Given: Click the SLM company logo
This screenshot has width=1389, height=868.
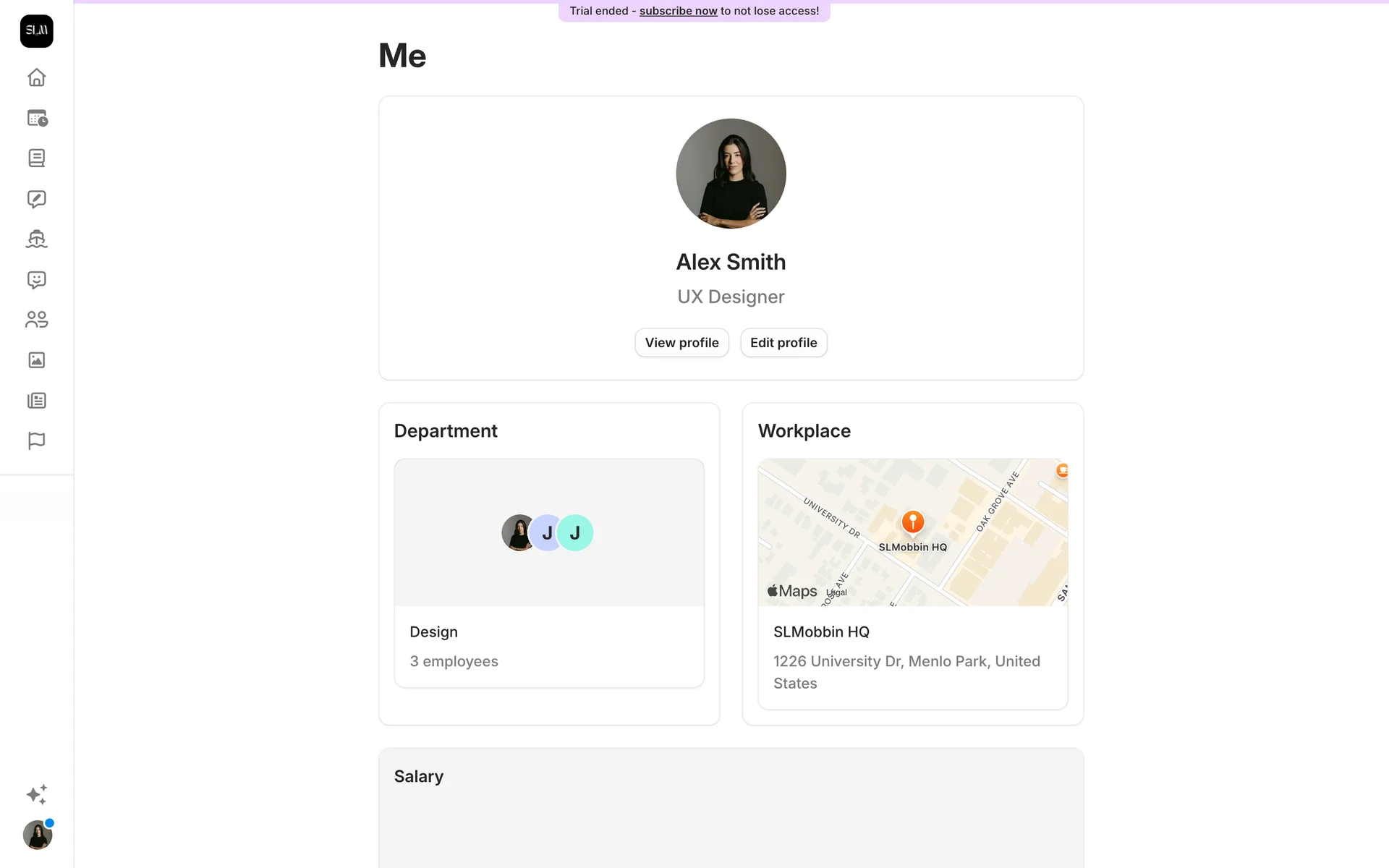Looking at the screenshot, I should pos(37,31).
